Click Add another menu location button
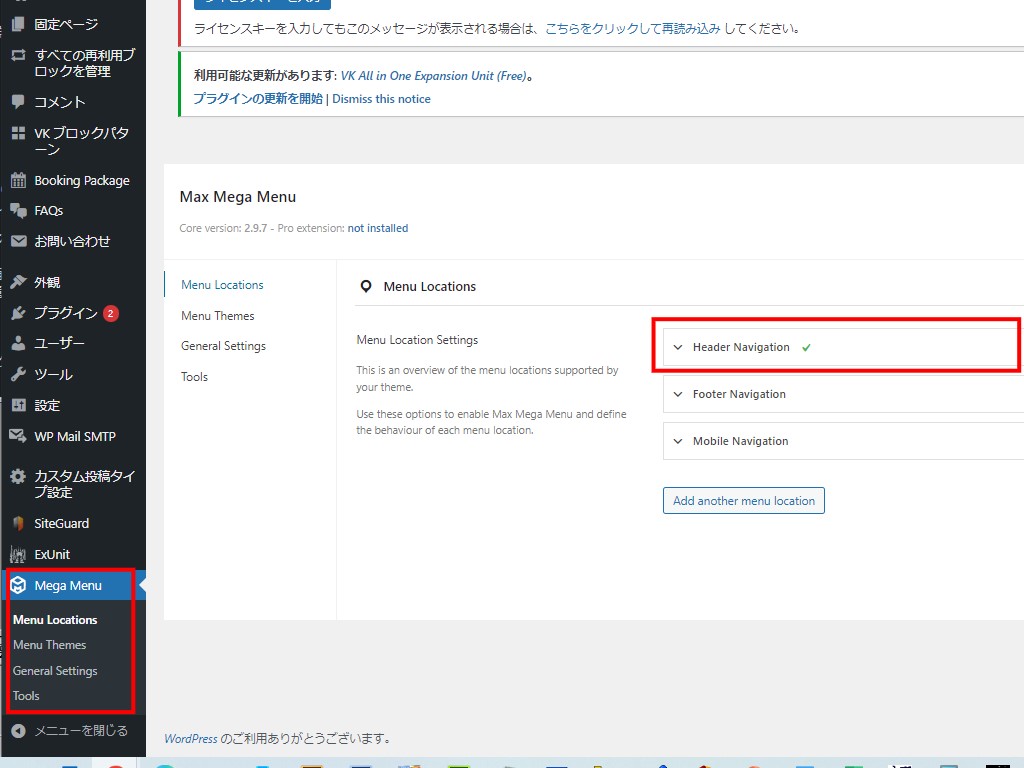This screenshot has width=1024, height=768. pyautogui.click(x=743, y=501)
